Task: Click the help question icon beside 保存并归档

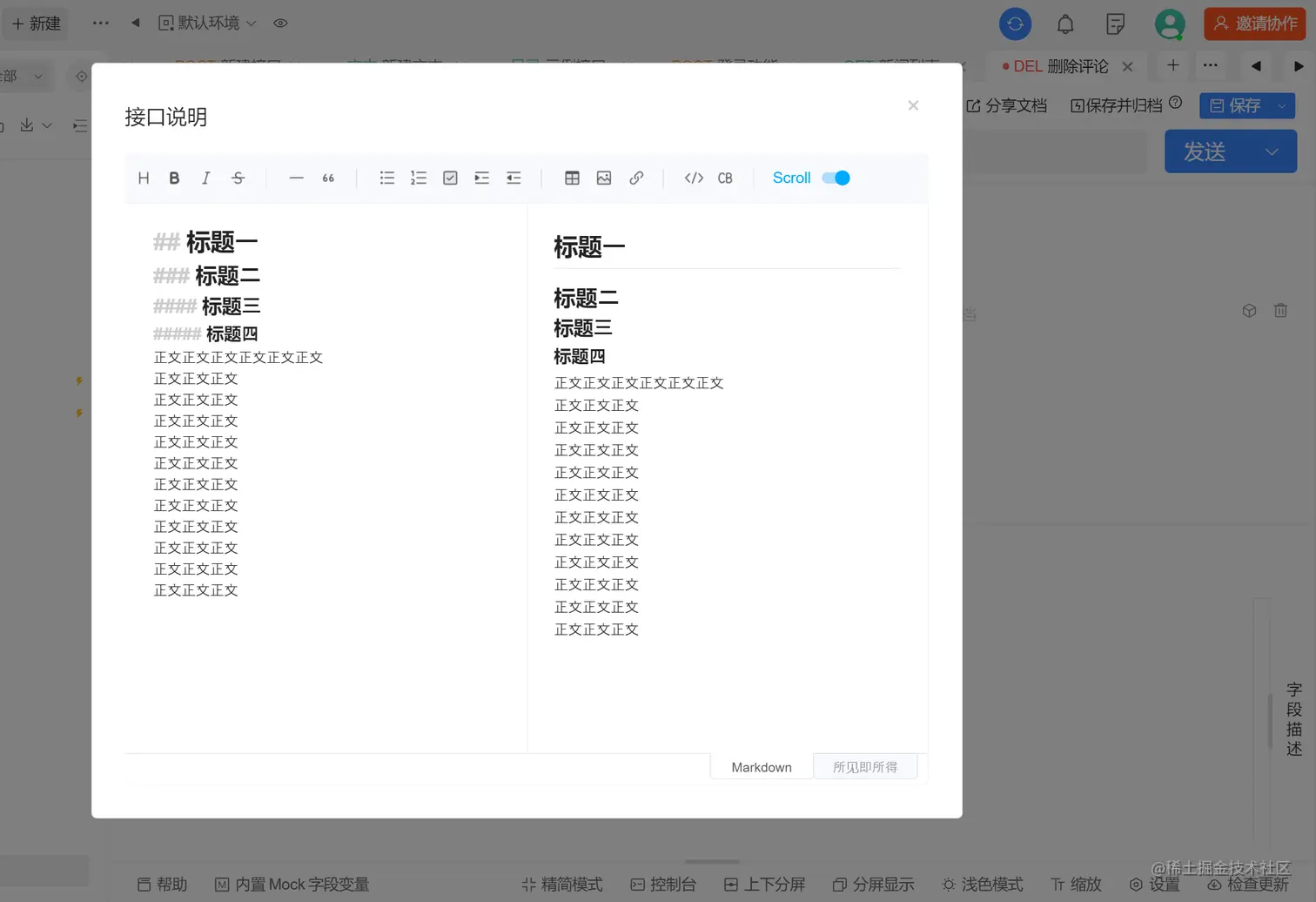Action: (1175, 103)
